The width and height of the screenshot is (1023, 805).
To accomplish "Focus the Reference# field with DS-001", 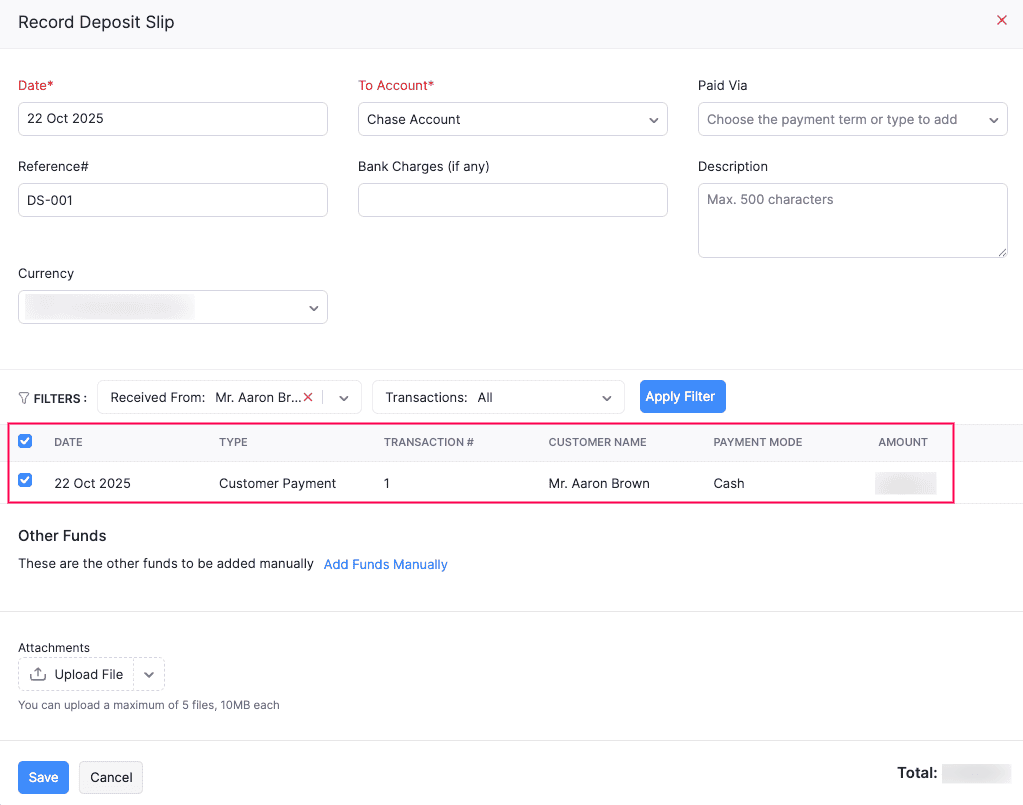I will pos(172,200).
